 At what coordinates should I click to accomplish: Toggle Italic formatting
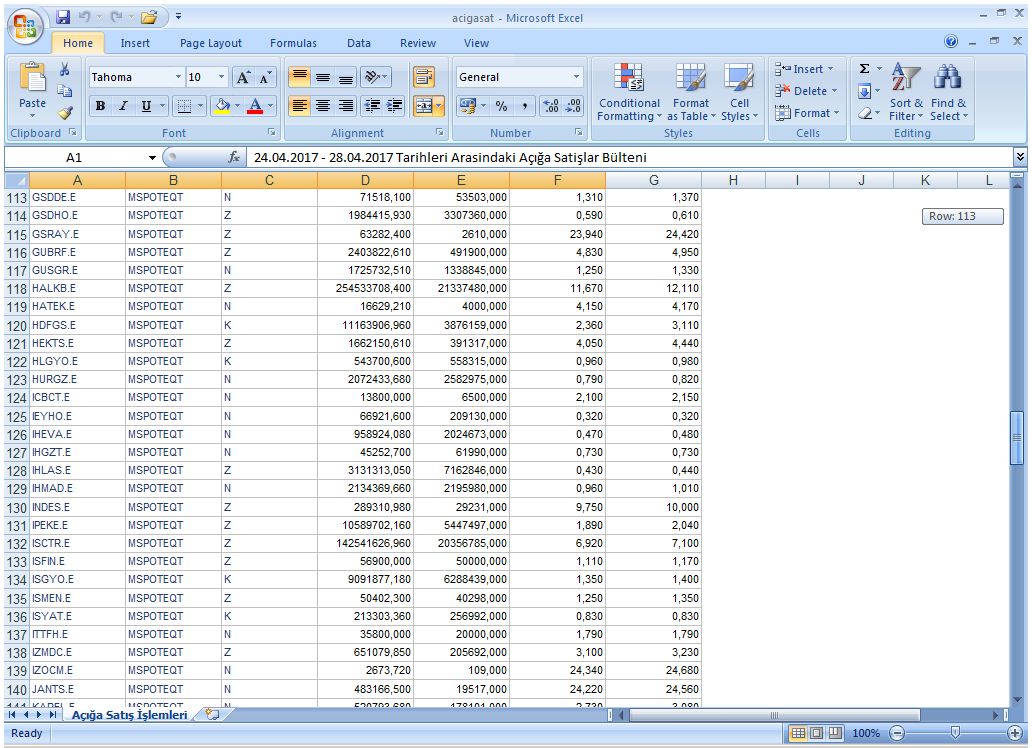point(123,106)
